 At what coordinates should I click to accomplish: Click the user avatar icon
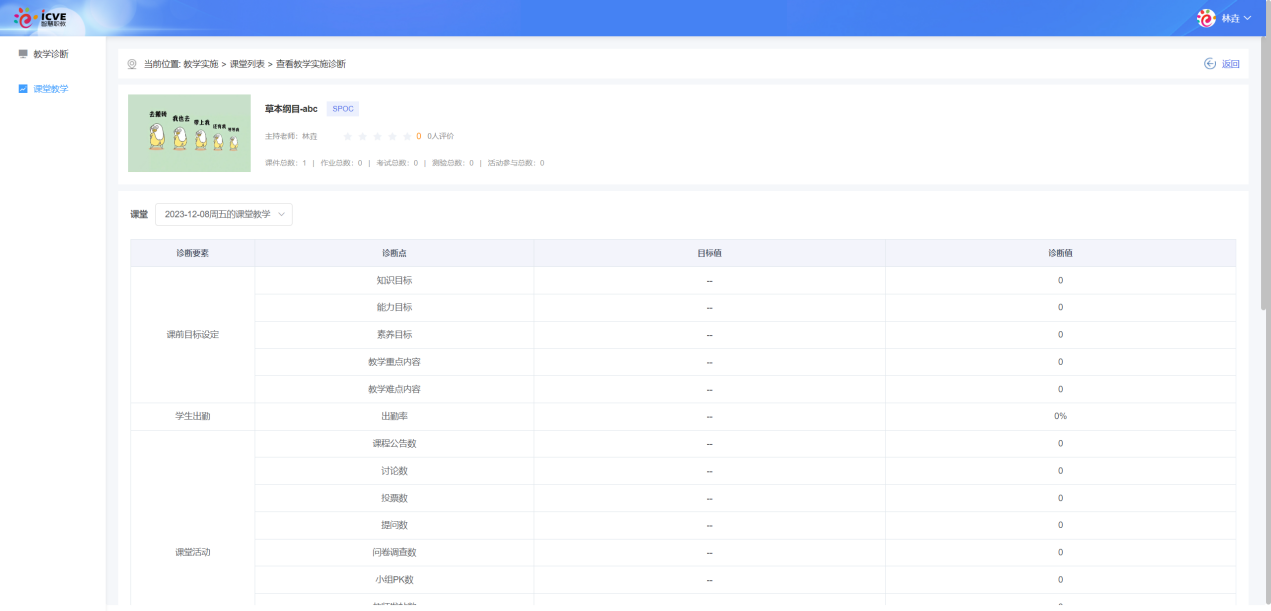(x=1207, y=18)
